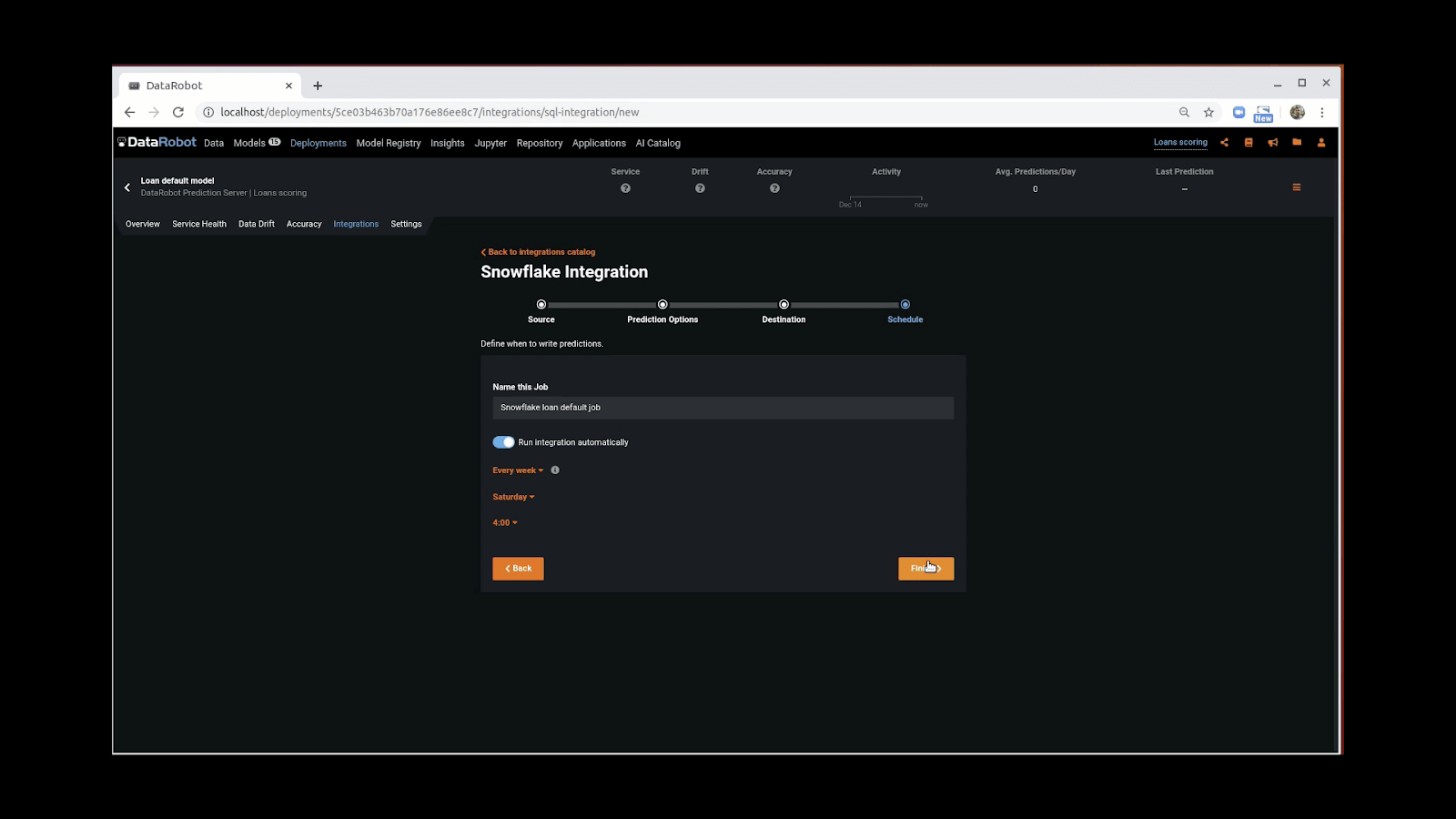The image size is (1456, 819).
Task: Open the Every week frequency dropdown
Action: (x=518, y=470)
